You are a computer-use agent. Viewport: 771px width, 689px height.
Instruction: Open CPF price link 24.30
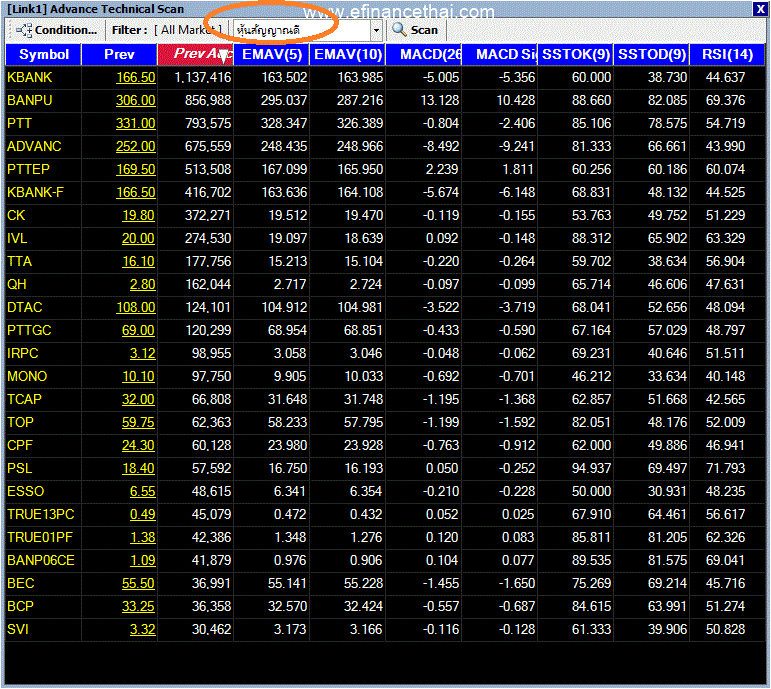pos(139,446)
